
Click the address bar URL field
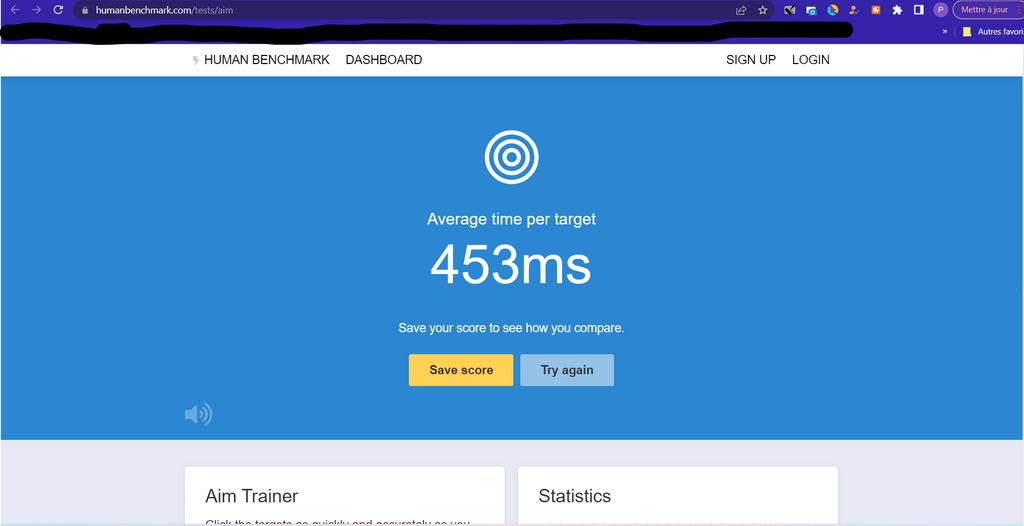click(x=400, y=10)
